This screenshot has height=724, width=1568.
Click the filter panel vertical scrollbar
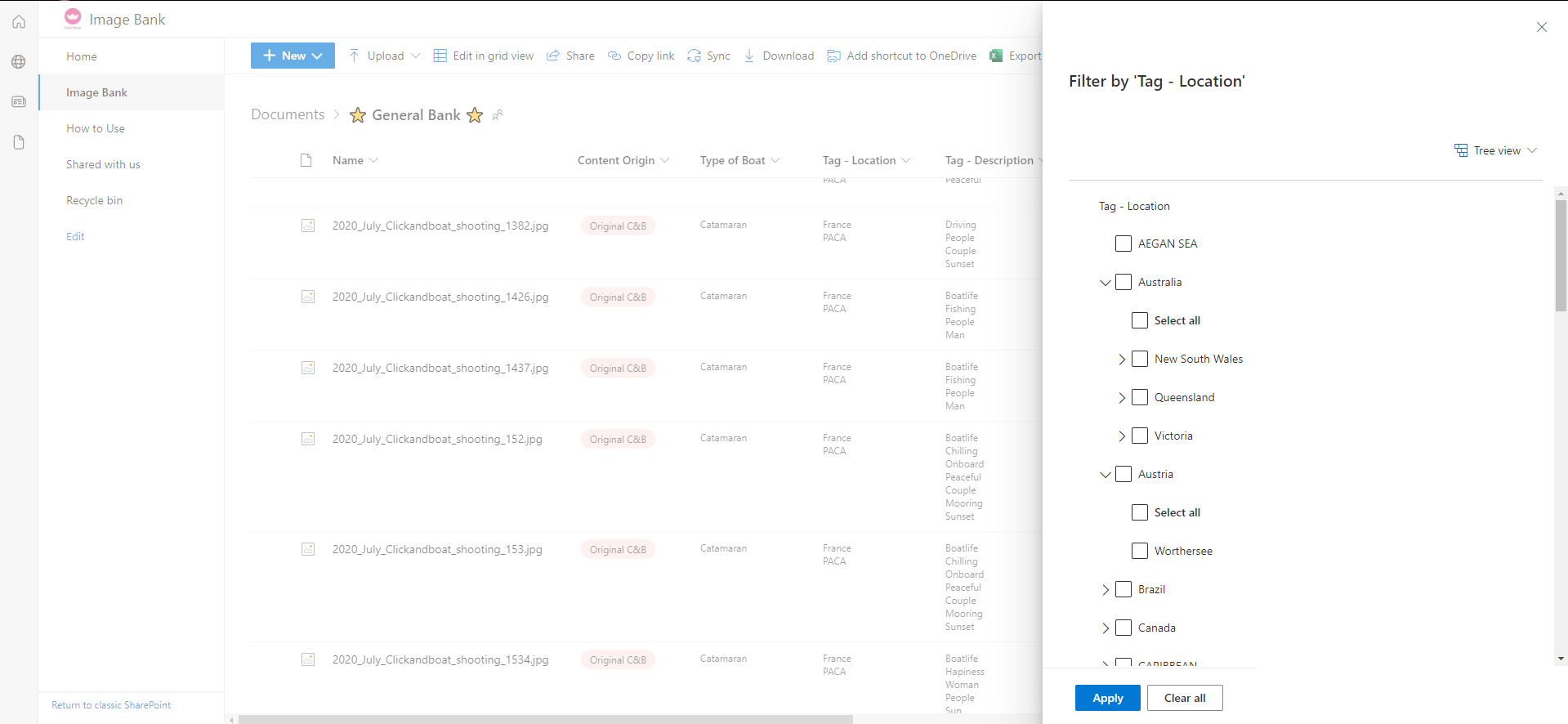click(x=1561, y=255)
